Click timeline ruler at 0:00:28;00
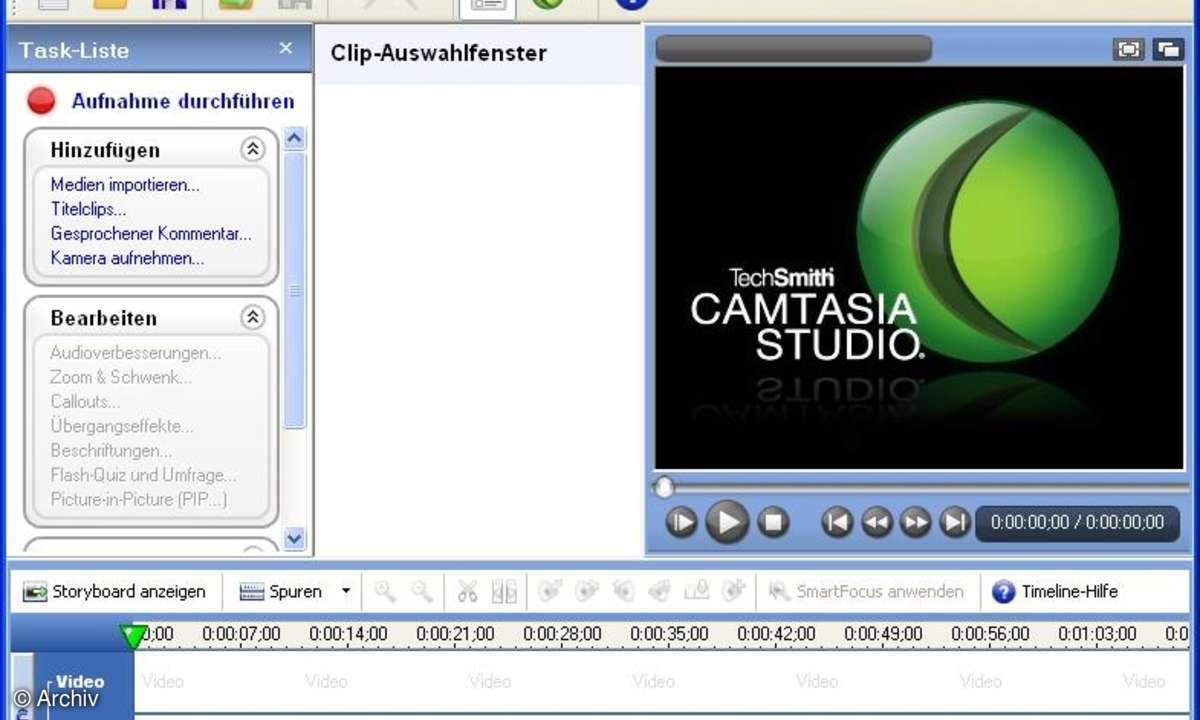Image resolution: width=1200 pixels, height=720 pixels. point(562,634)
